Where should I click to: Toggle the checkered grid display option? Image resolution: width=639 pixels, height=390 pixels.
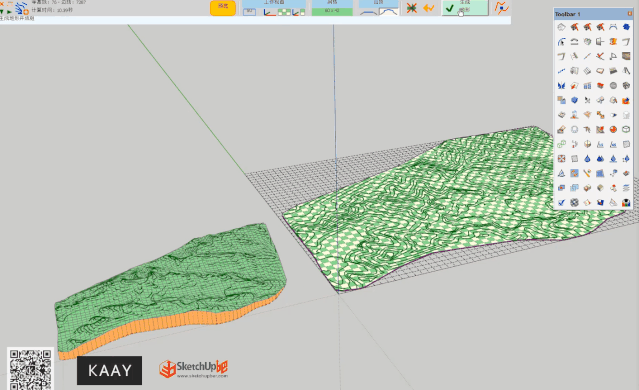(x=284, y=12)
